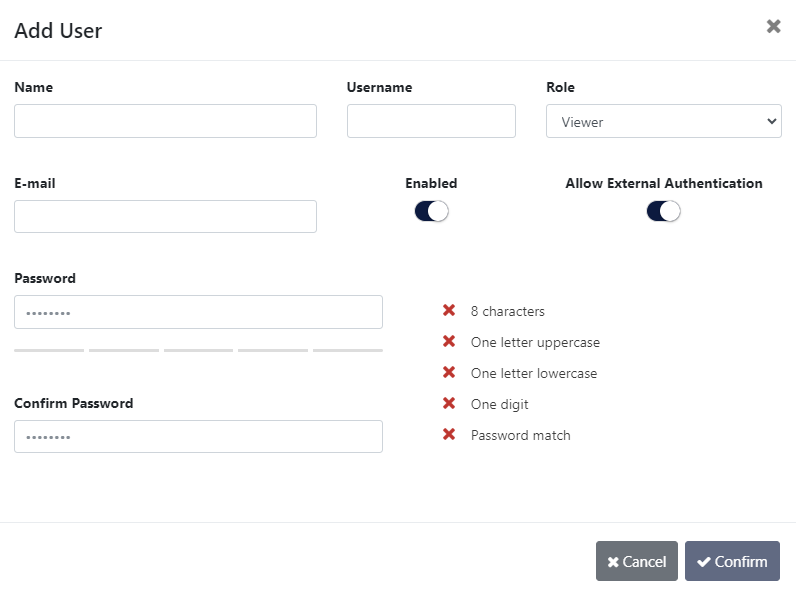
Task: Click red X icon beside 8 characters
Action: [x=449, y=311]
